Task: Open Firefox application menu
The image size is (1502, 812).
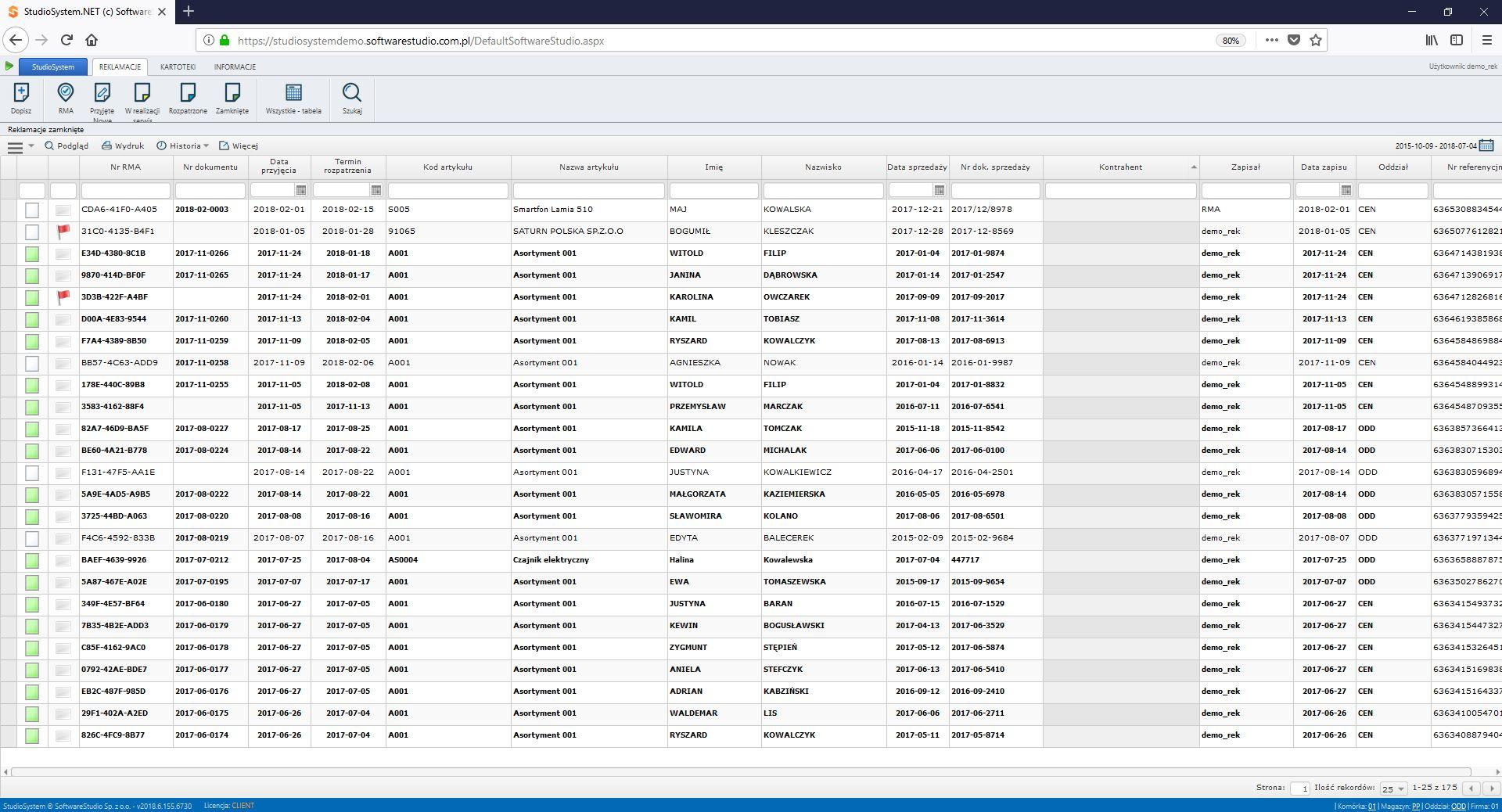Action: [1487, 40]
